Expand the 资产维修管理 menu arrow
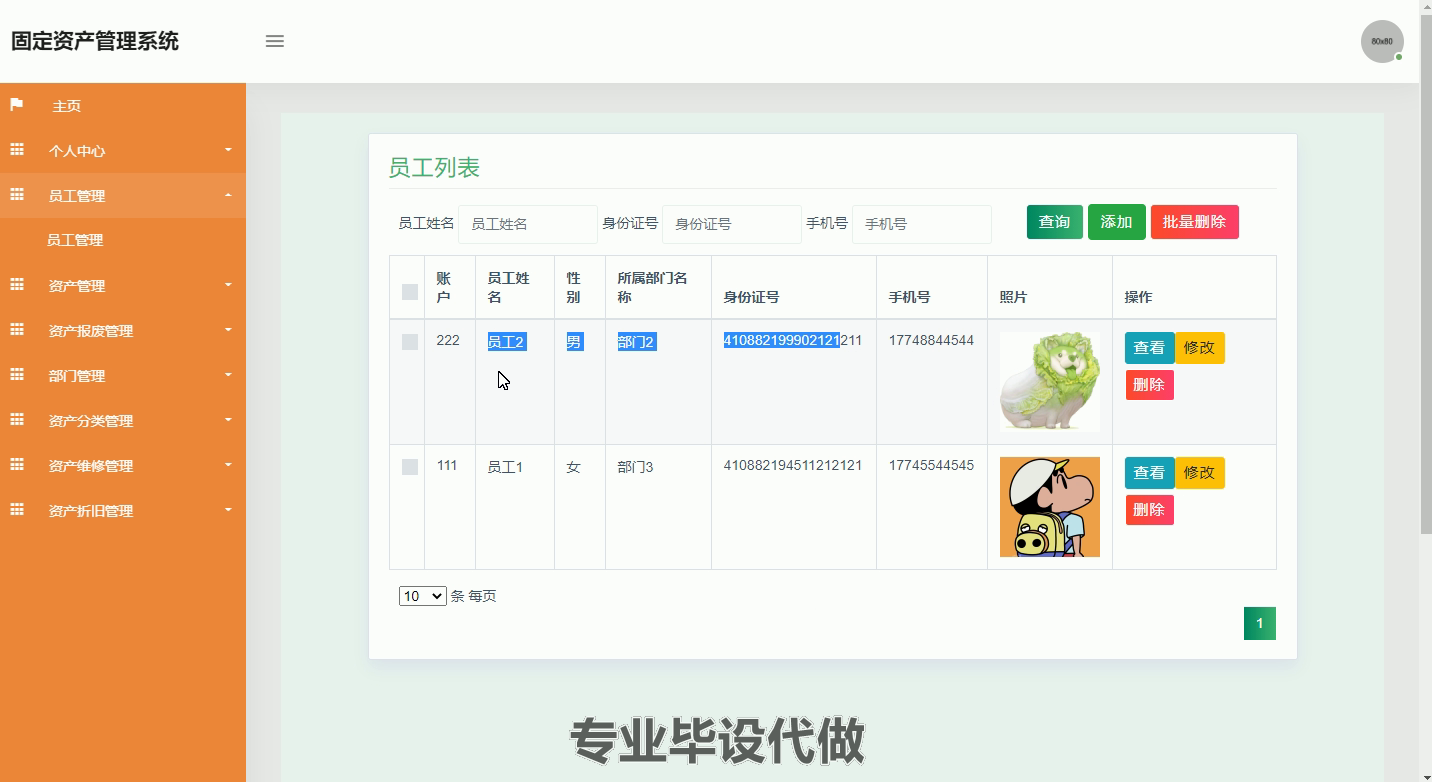This screenshot has width=1432, height=782. pyautogui.click(x=228, y=465)
